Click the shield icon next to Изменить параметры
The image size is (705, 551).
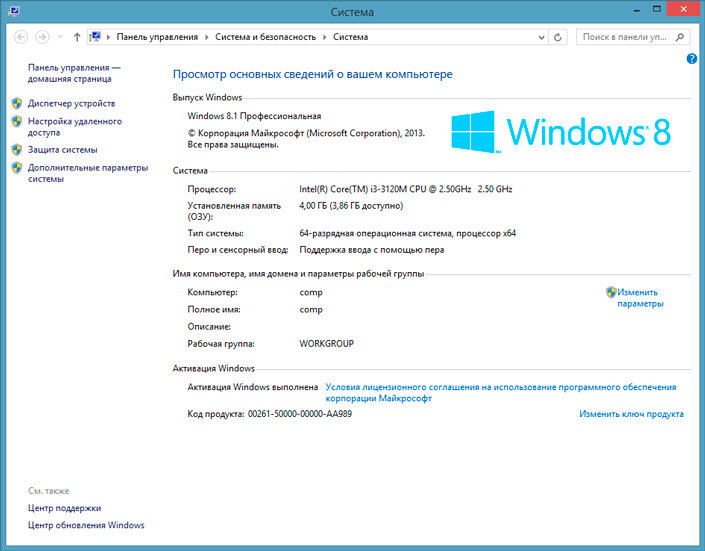click(x=611, y=292)
